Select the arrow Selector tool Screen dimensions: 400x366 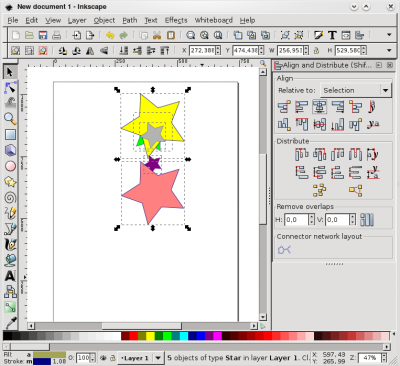(x=10, y=72)
